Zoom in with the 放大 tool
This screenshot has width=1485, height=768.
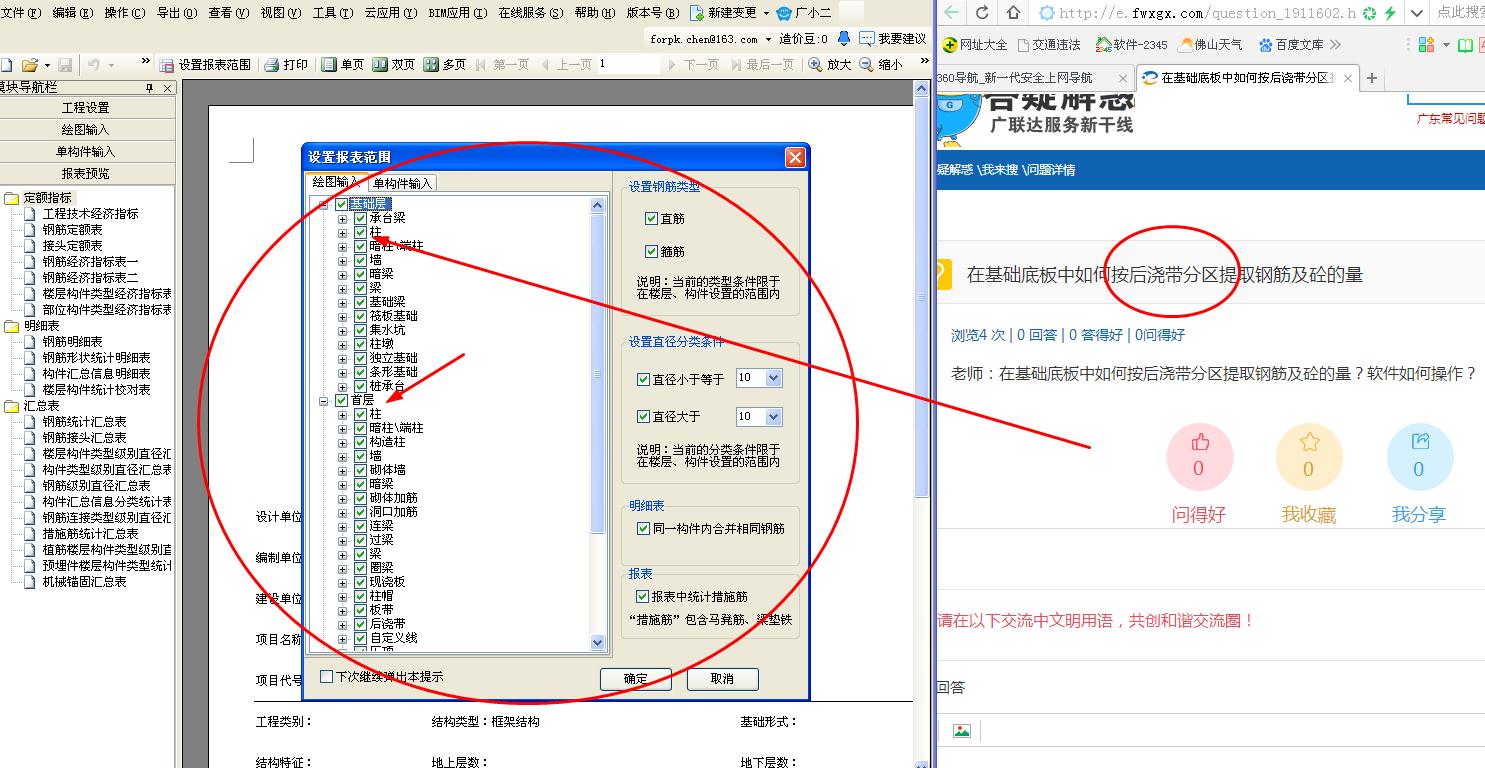pyautogui.click(x=829, y=64)
